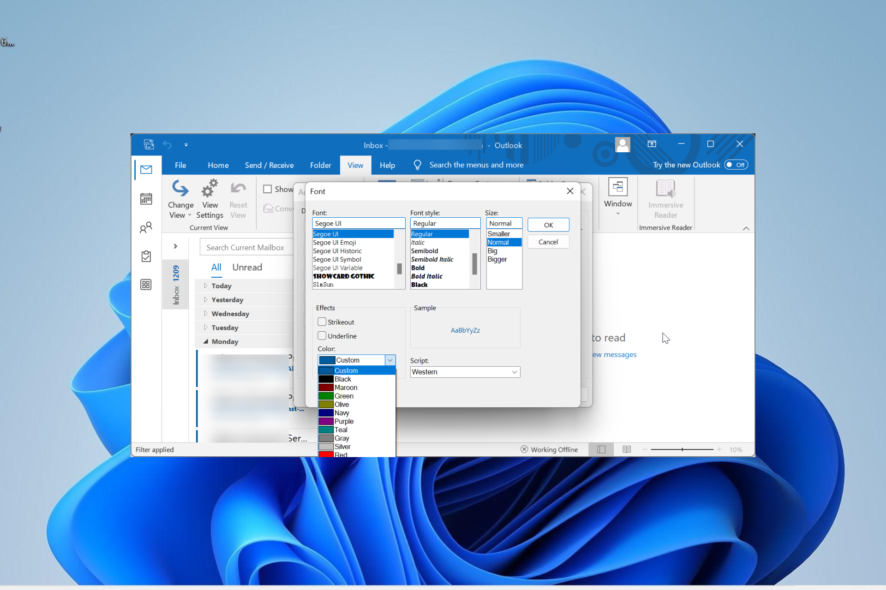The width and height of the screenshot is (886, 590).
Task: Expand the Today message group
Action: point(206,286)
